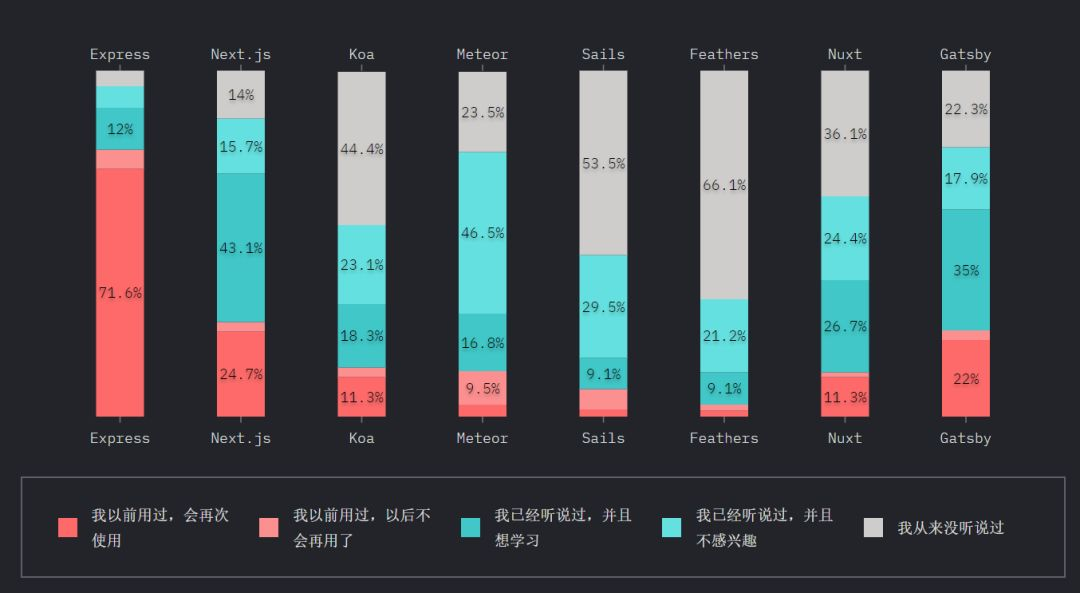Click the legend text '我以前用过，会再次使用'
The image size is (1080, 593).
tap(160, 528)
